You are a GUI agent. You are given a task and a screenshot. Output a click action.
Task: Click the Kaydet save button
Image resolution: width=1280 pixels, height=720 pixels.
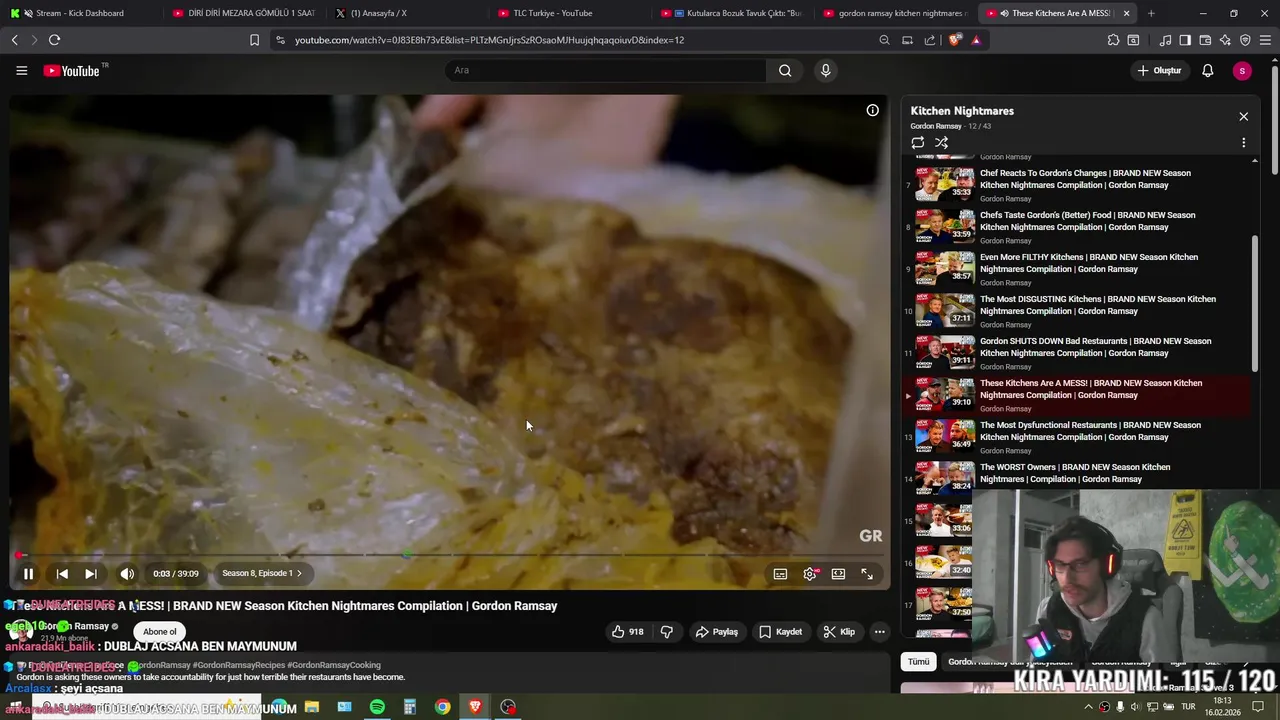point(780,632)
